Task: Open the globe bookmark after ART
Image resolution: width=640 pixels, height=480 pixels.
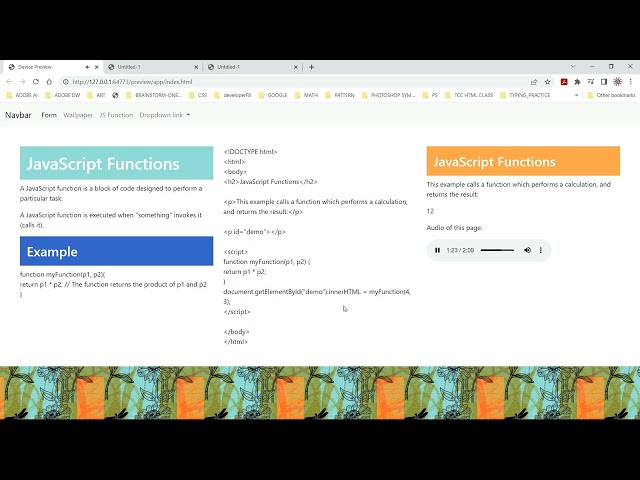Action: click(x=115, y=95)
